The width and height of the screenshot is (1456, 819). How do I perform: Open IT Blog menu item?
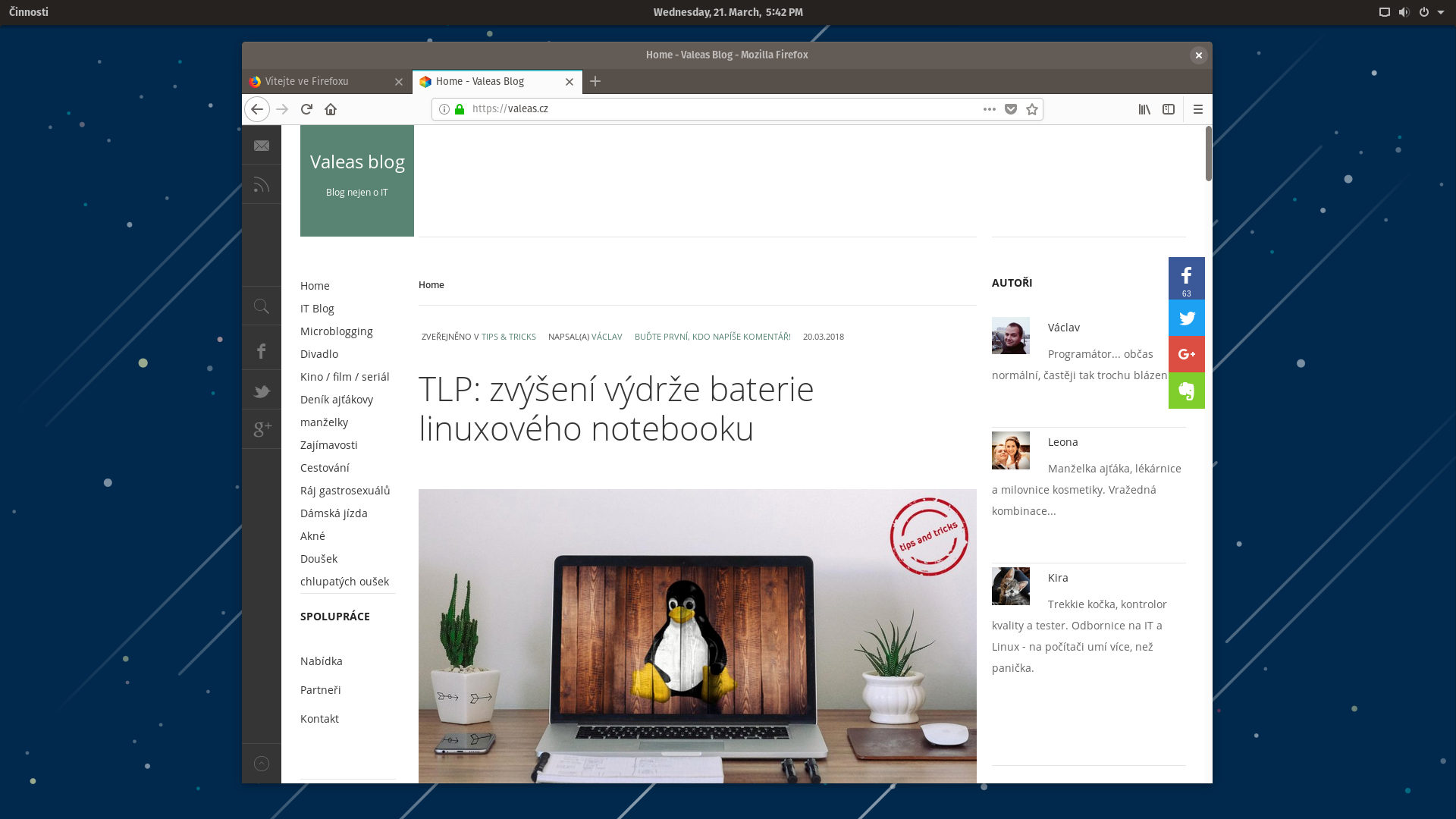(317, 309)
